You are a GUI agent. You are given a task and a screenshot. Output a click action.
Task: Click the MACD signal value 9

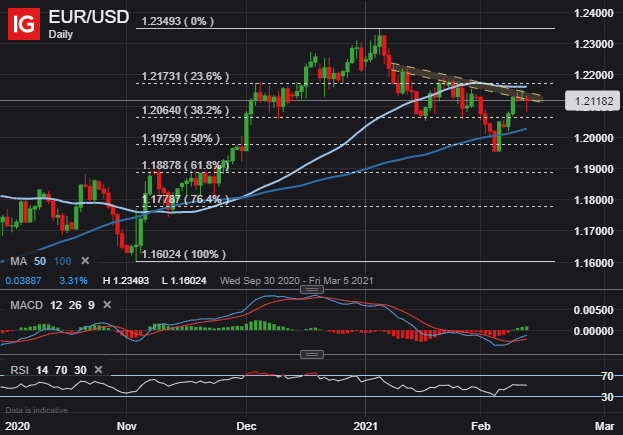coord(91,305)
